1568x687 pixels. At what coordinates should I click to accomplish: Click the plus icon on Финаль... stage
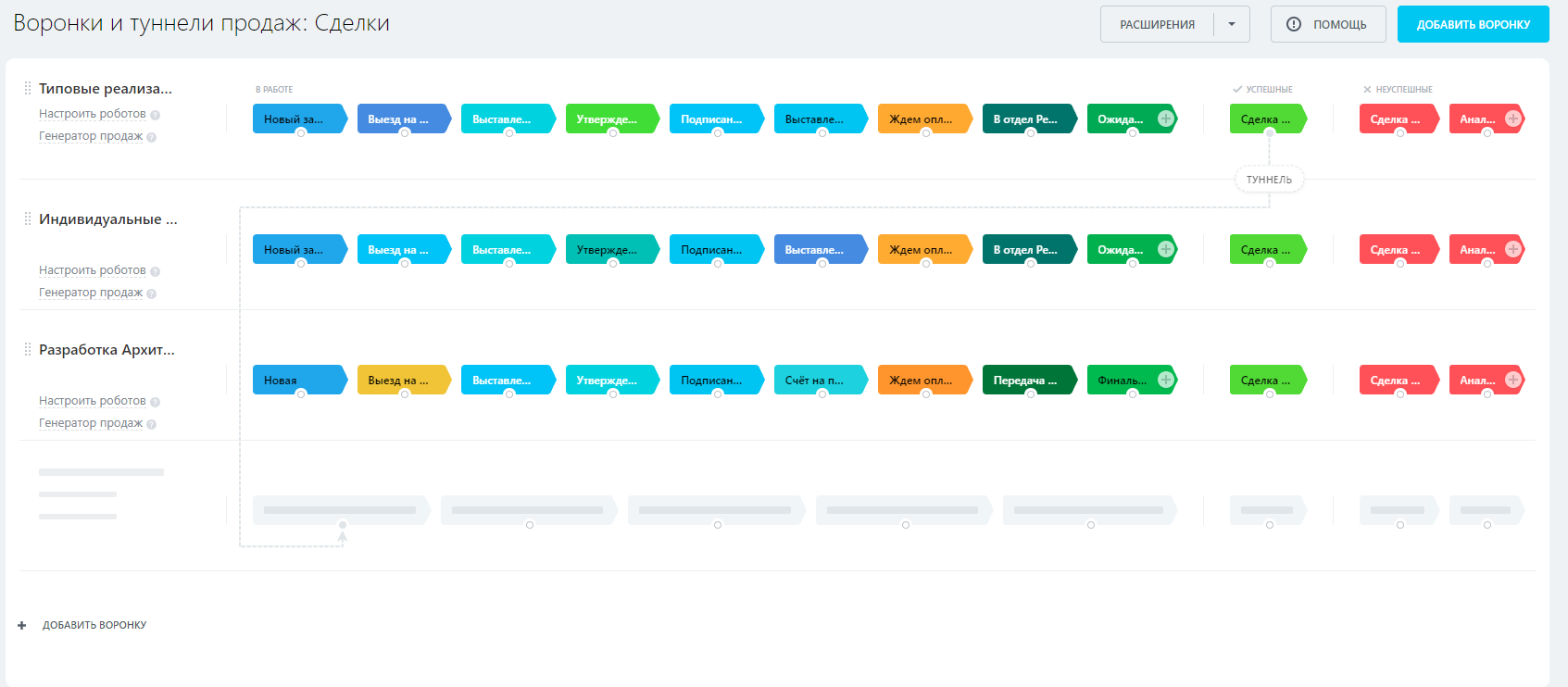click(x=1166, y=380)
